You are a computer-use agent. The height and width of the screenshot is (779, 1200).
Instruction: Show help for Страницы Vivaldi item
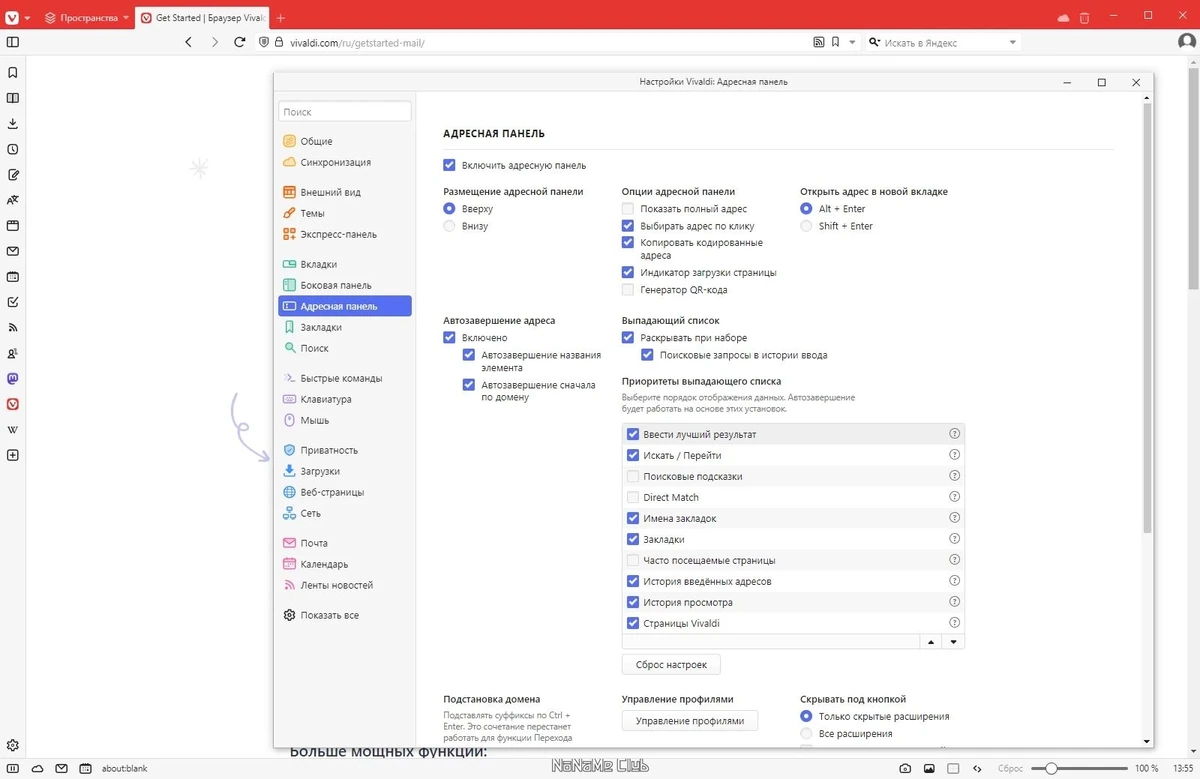pos(954,623)
